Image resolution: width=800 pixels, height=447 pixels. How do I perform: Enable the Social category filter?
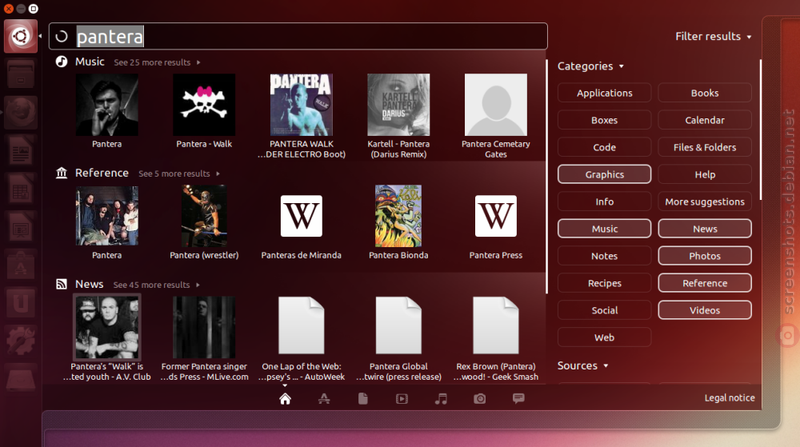tap(605, 310)
